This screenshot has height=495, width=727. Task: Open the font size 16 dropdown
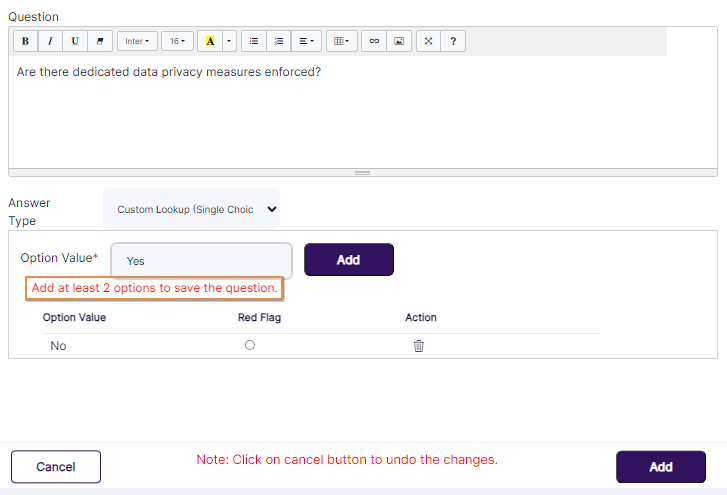[177, 41]
